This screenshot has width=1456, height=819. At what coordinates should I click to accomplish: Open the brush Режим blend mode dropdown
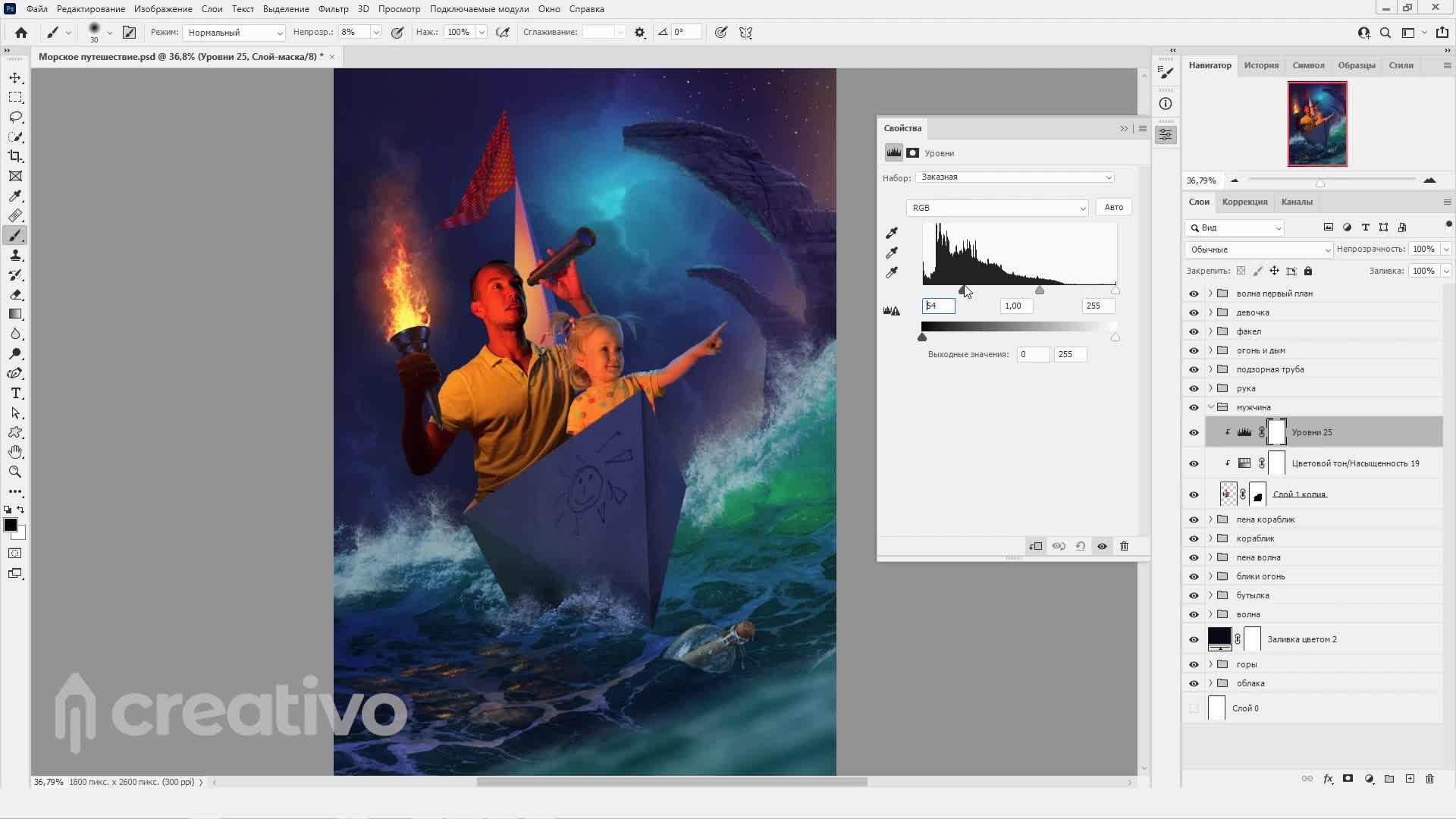coord(234,33)
